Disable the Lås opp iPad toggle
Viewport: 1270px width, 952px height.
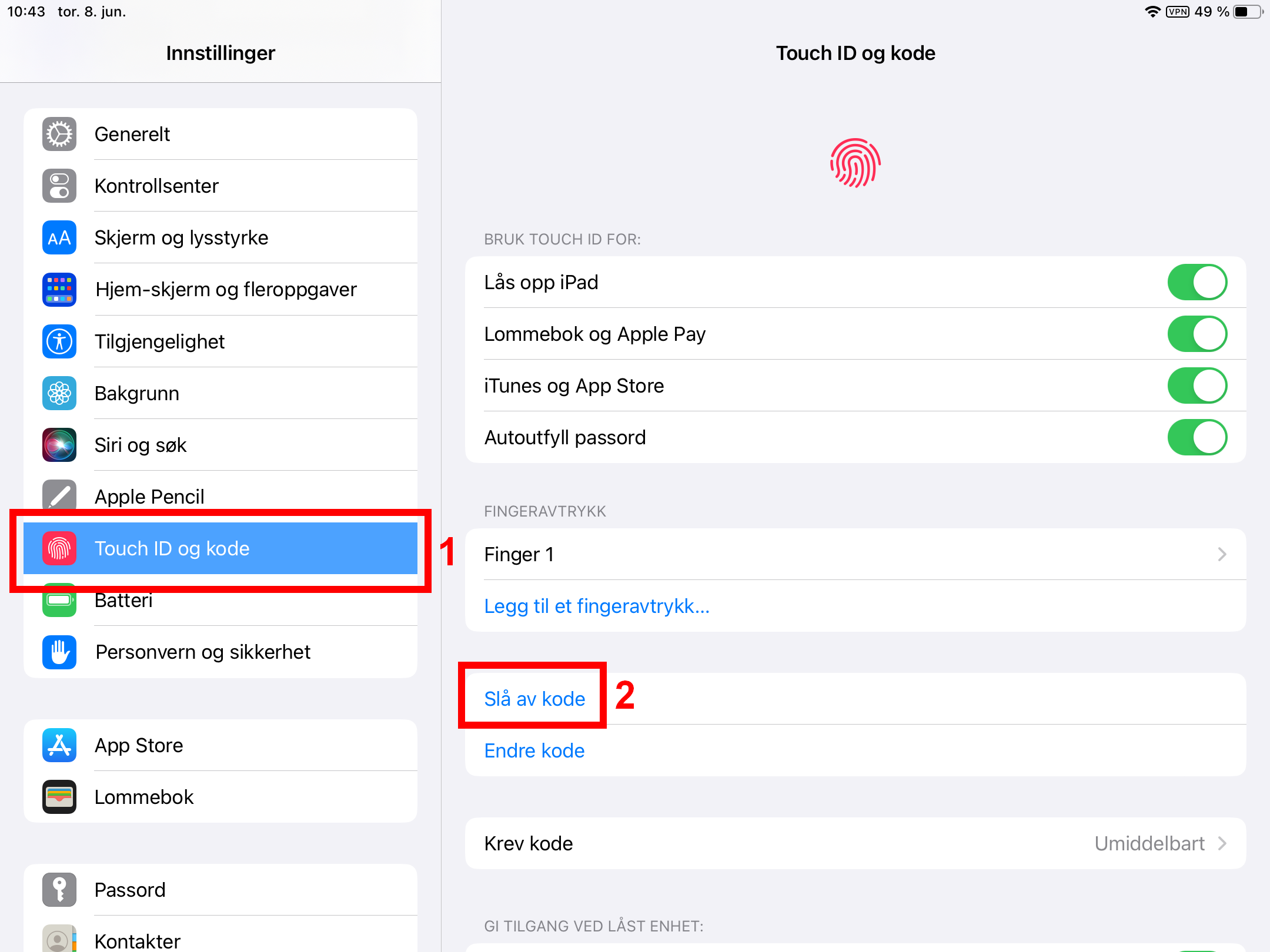pos(1197,282)
